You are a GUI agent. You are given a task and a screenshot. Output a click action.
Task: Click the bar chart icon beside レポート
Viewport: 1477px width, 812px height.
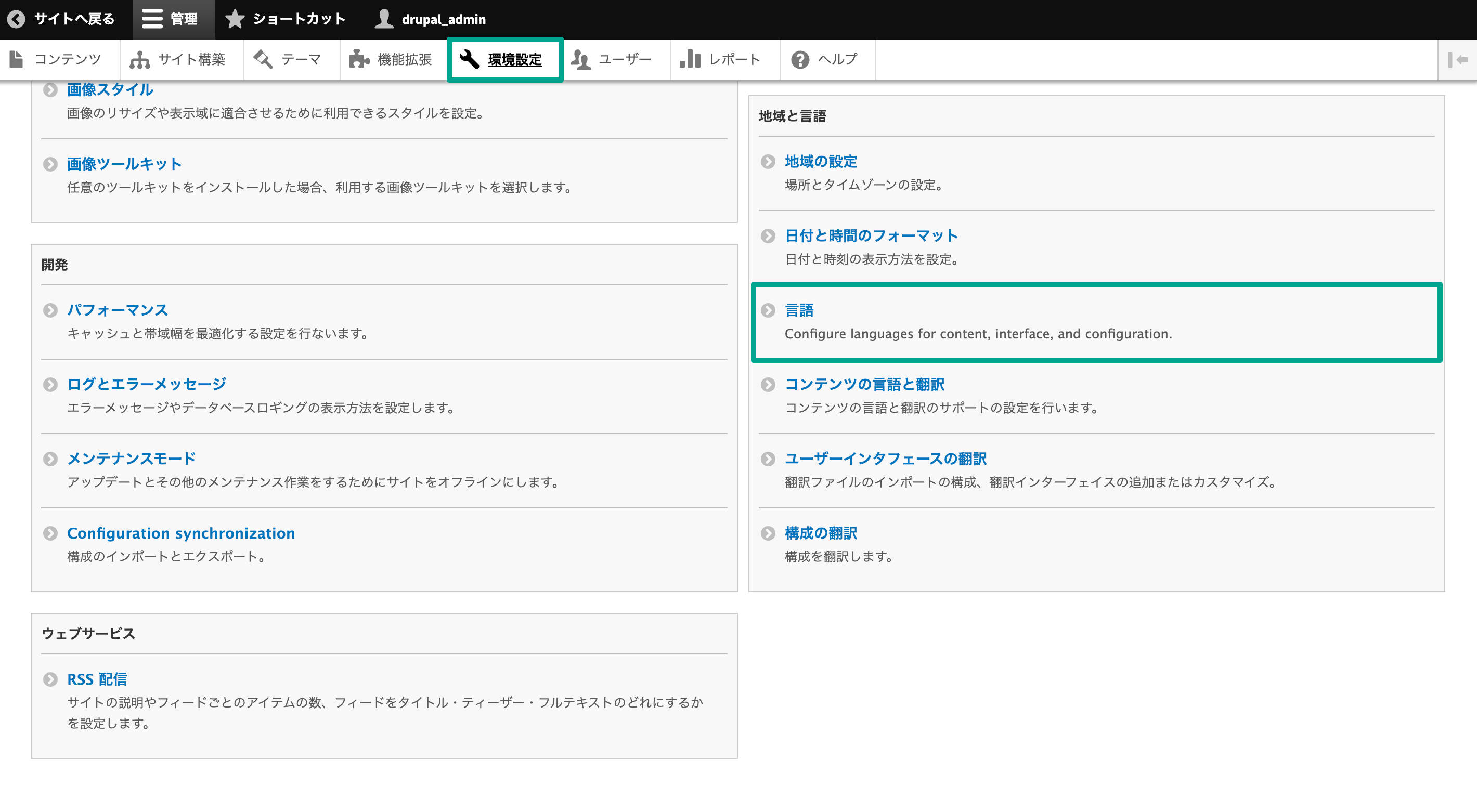coord(690,59)
